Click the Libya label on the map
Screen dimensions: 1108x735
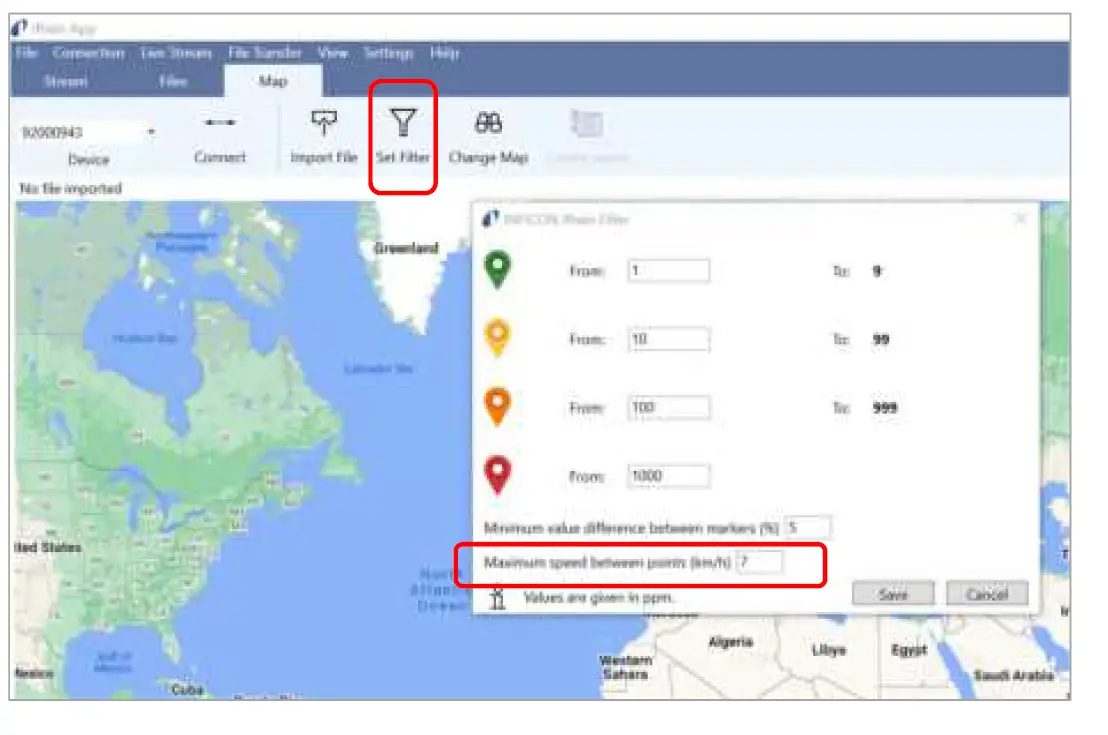click(829, 649)
